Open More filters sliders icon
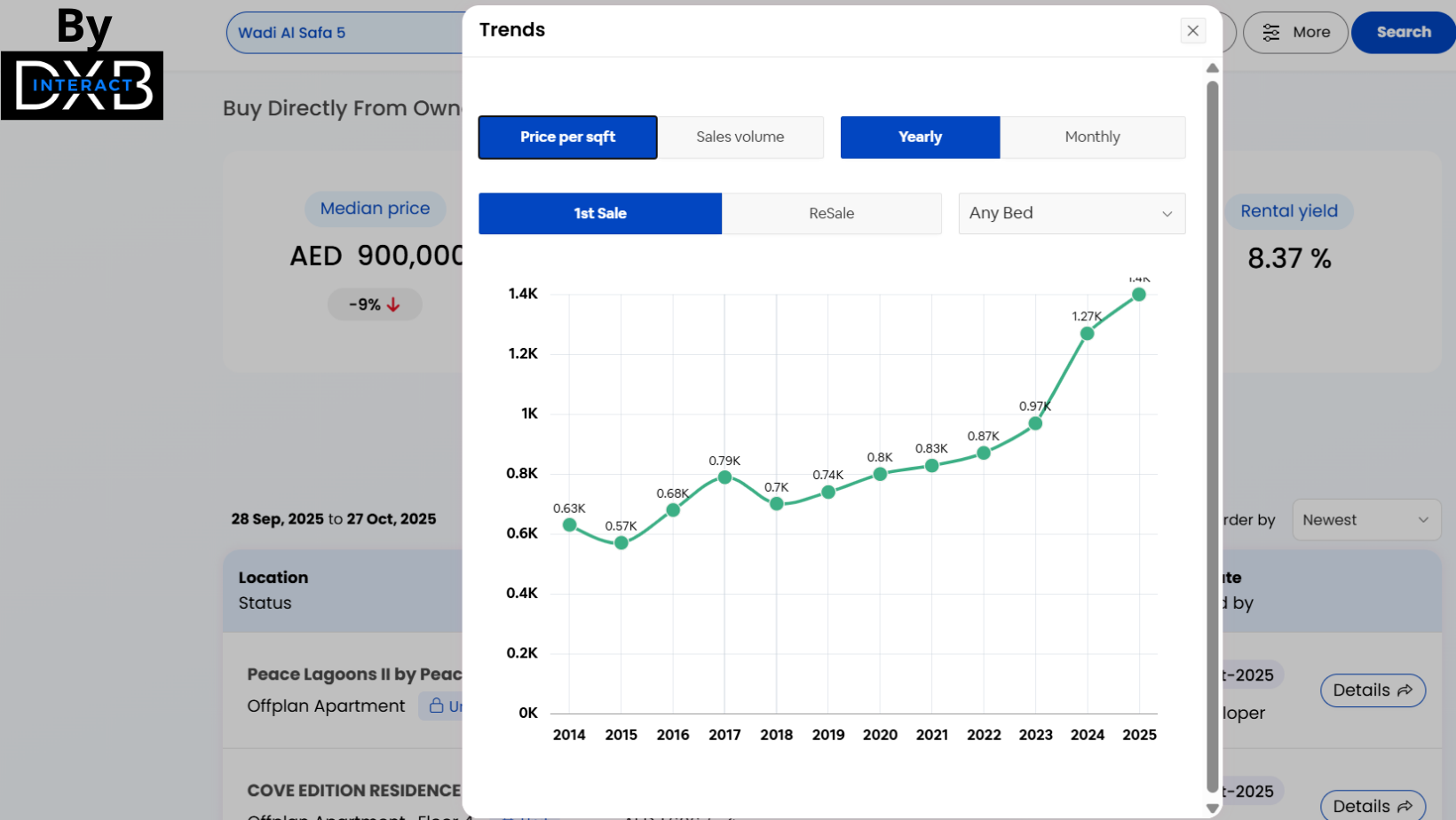Viewport: 1456px width, 820px height. point(1271,33)
